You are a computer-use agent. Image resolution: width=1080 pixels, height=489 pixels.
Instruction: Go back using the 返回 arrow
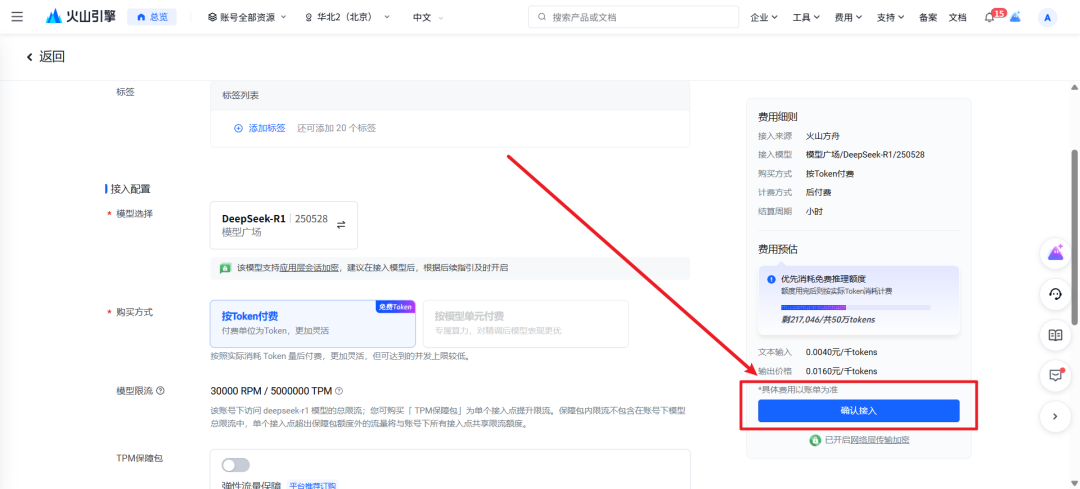click(x=45, y=56)
